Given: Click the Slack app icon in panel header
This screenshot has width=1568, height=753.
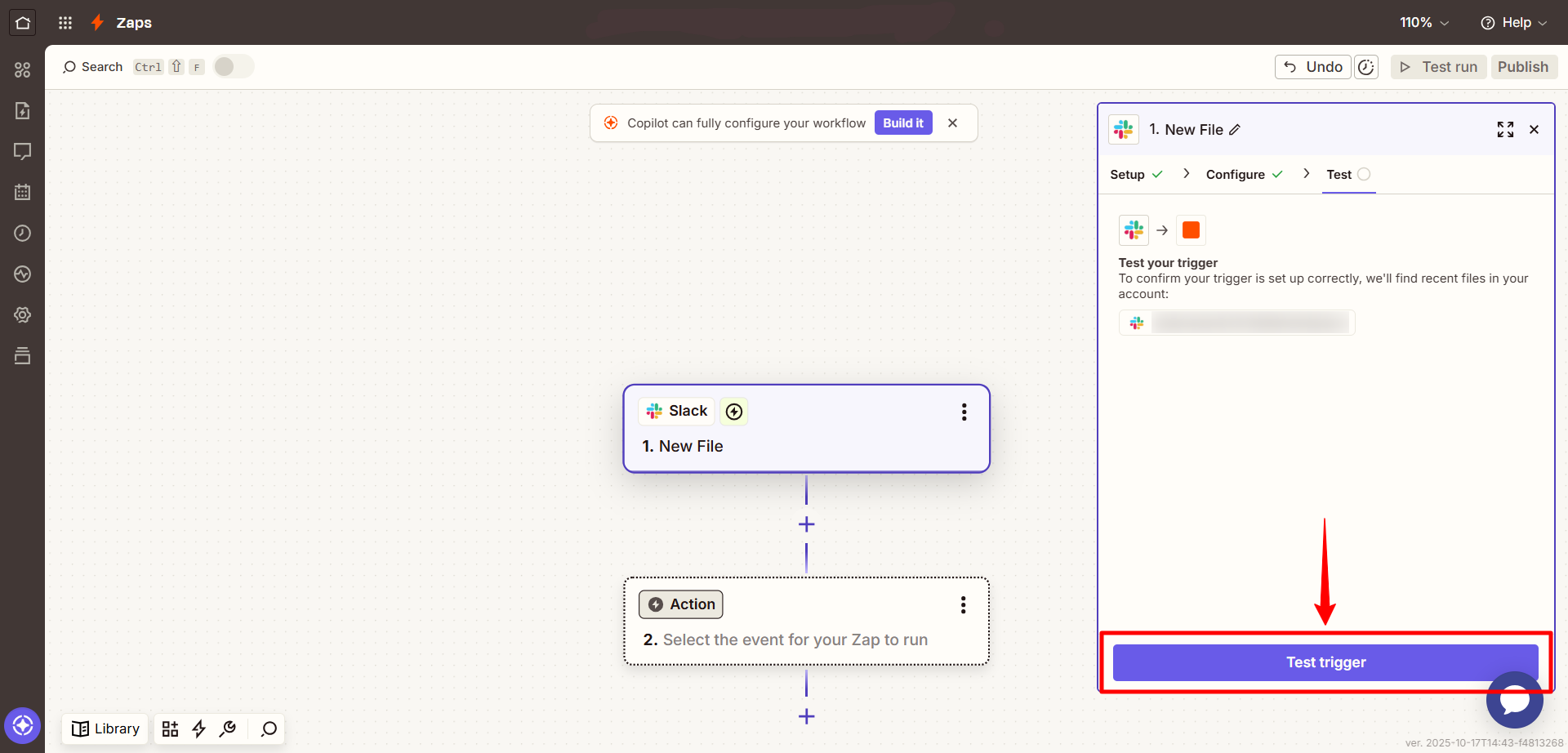Looking at the screenshot, I should [1124, 129].
